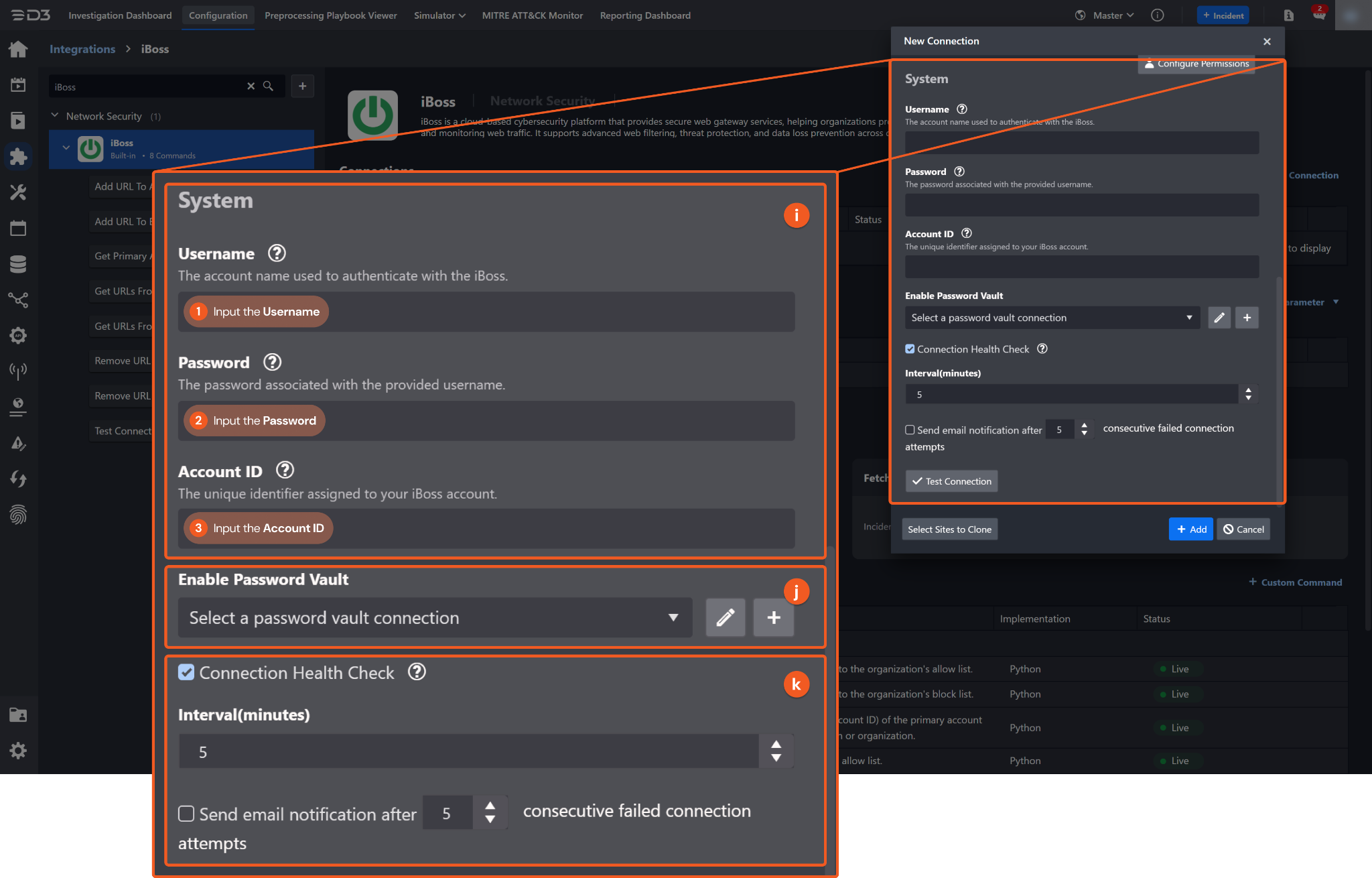Open MITRE ATT&CK Monitor tab
Image resolution: width=1372 pixels, height=878 pixels.
pos(532,15)
